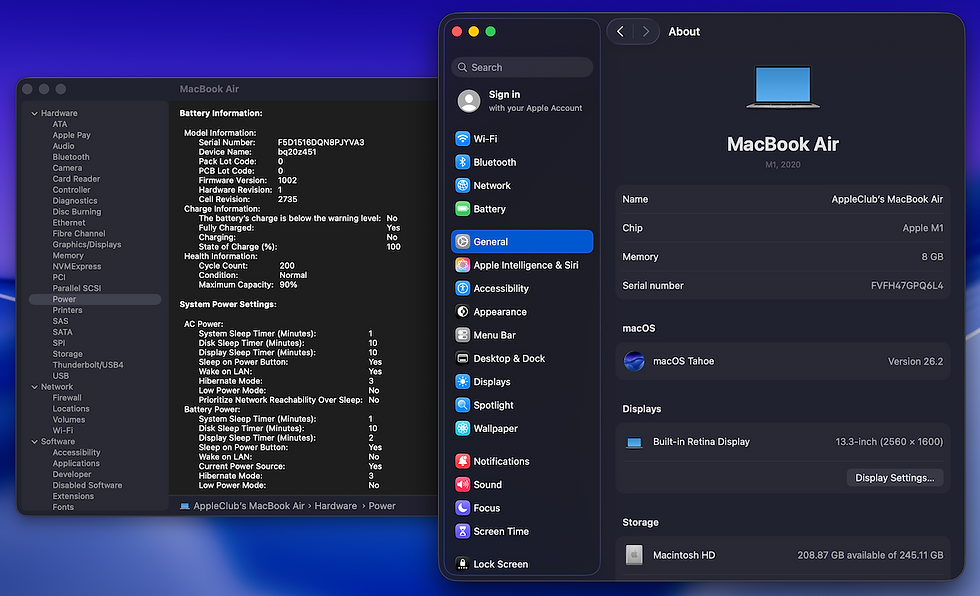The width and height of the screenshot is (980, 596).
Task: Click the battery serial F5D1516DQN8PJYVA3
Action: (321, 142)
